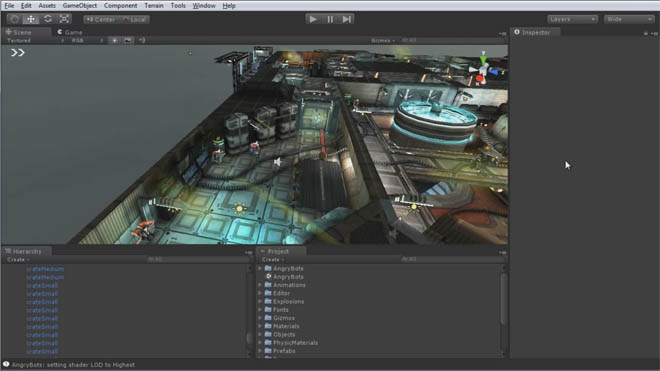Image resolution: width=660 pixels, height=371 pixels.
Task: Toggle Local handle rotation
Action: click(x=134, y=19)
